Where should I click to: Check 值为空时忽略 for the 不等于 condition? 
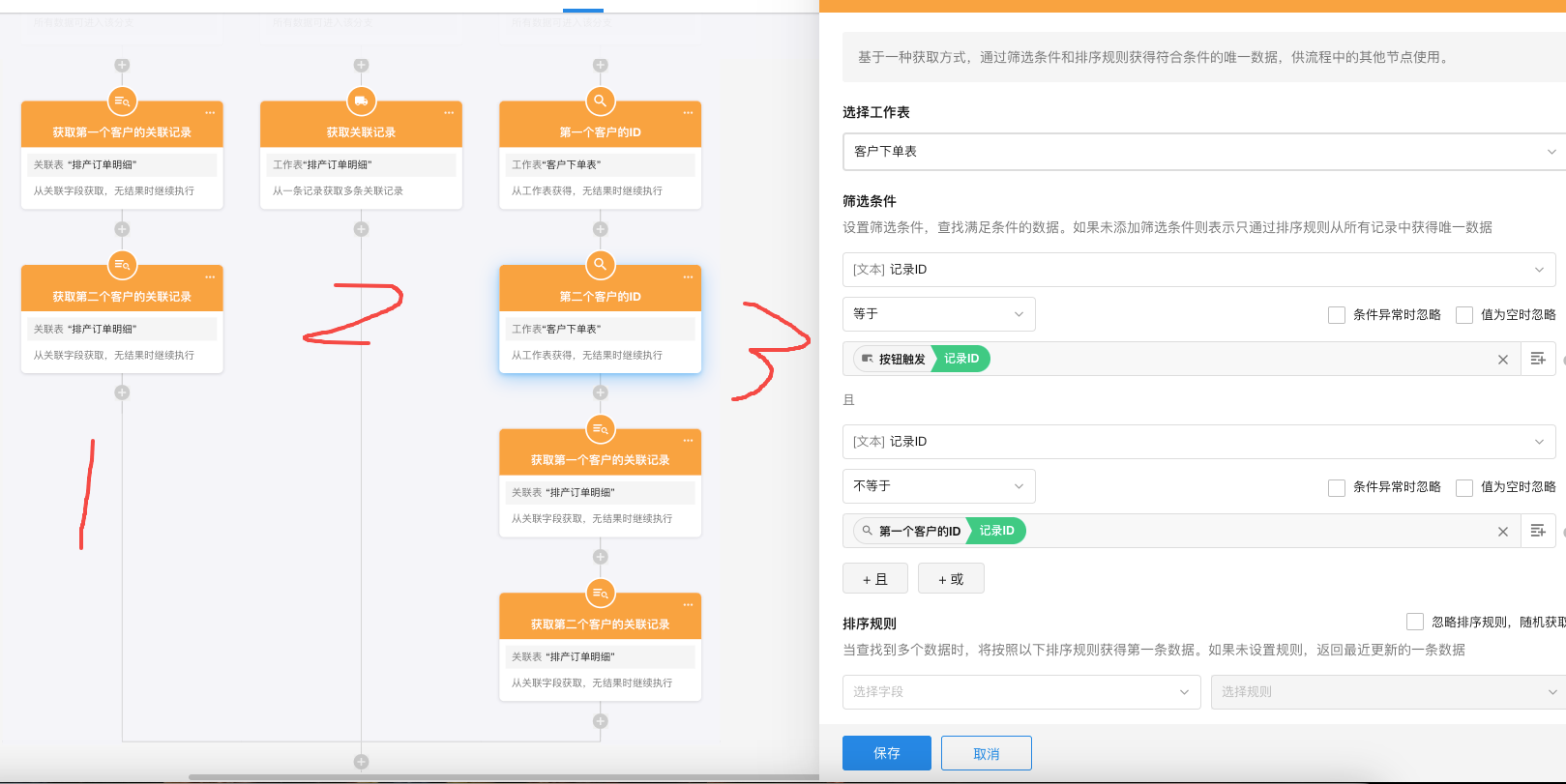tap(1464, 487)
